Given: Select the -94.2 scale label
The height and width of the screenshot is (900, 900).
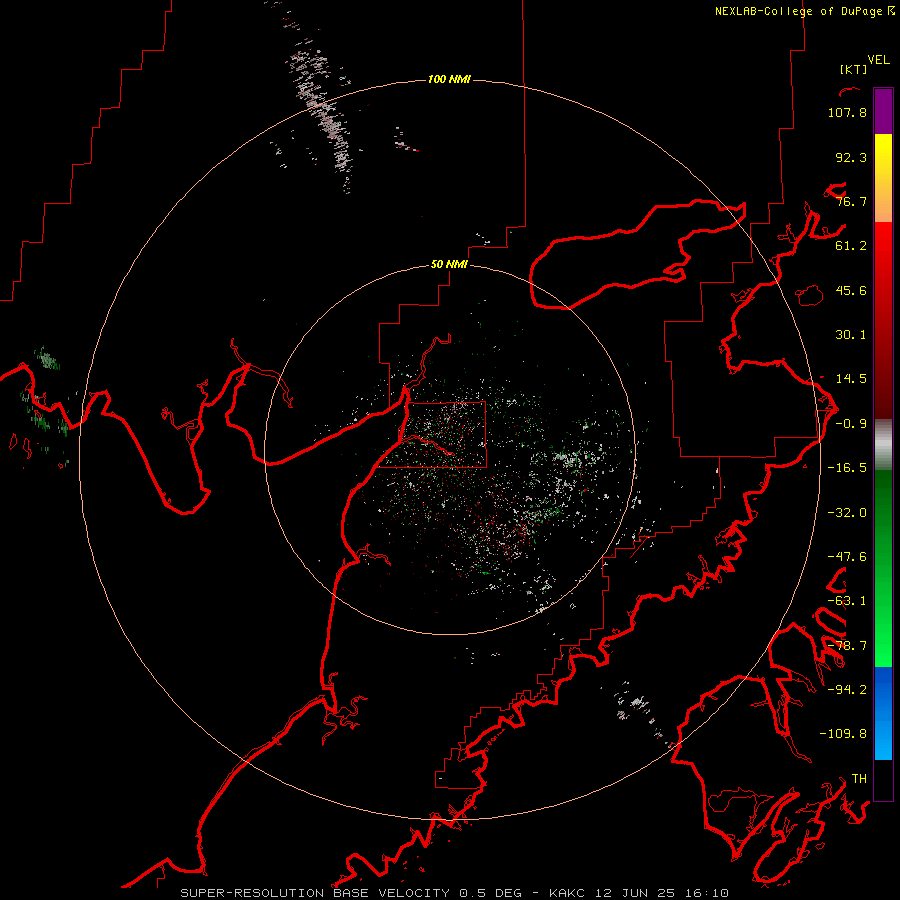Looking at the screenshot, I should (x=847, y=689).
